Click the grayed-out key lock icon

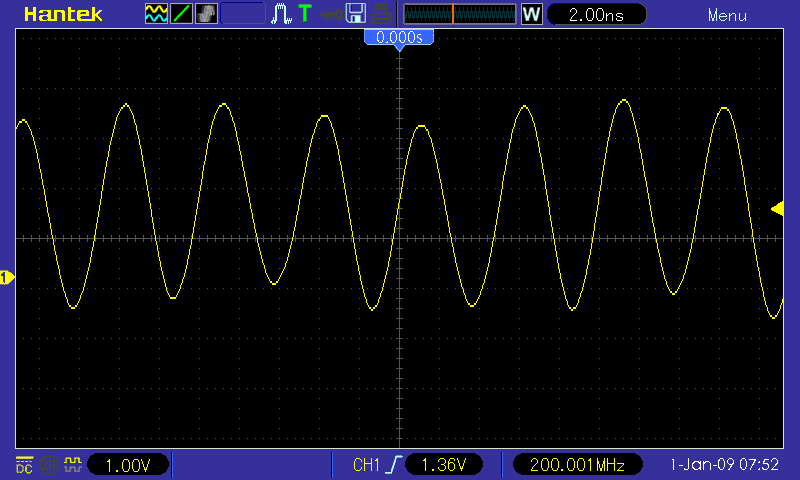pyautogui.click(x=331, y=15)
